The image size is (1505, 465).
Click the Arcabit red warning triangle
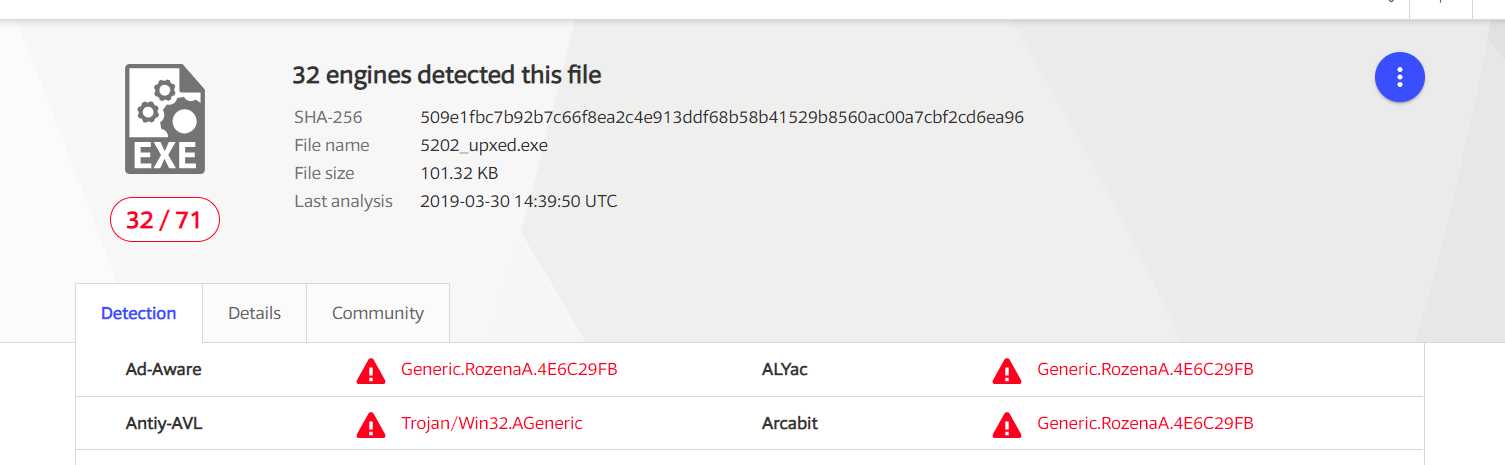[x=1007, y=425]
